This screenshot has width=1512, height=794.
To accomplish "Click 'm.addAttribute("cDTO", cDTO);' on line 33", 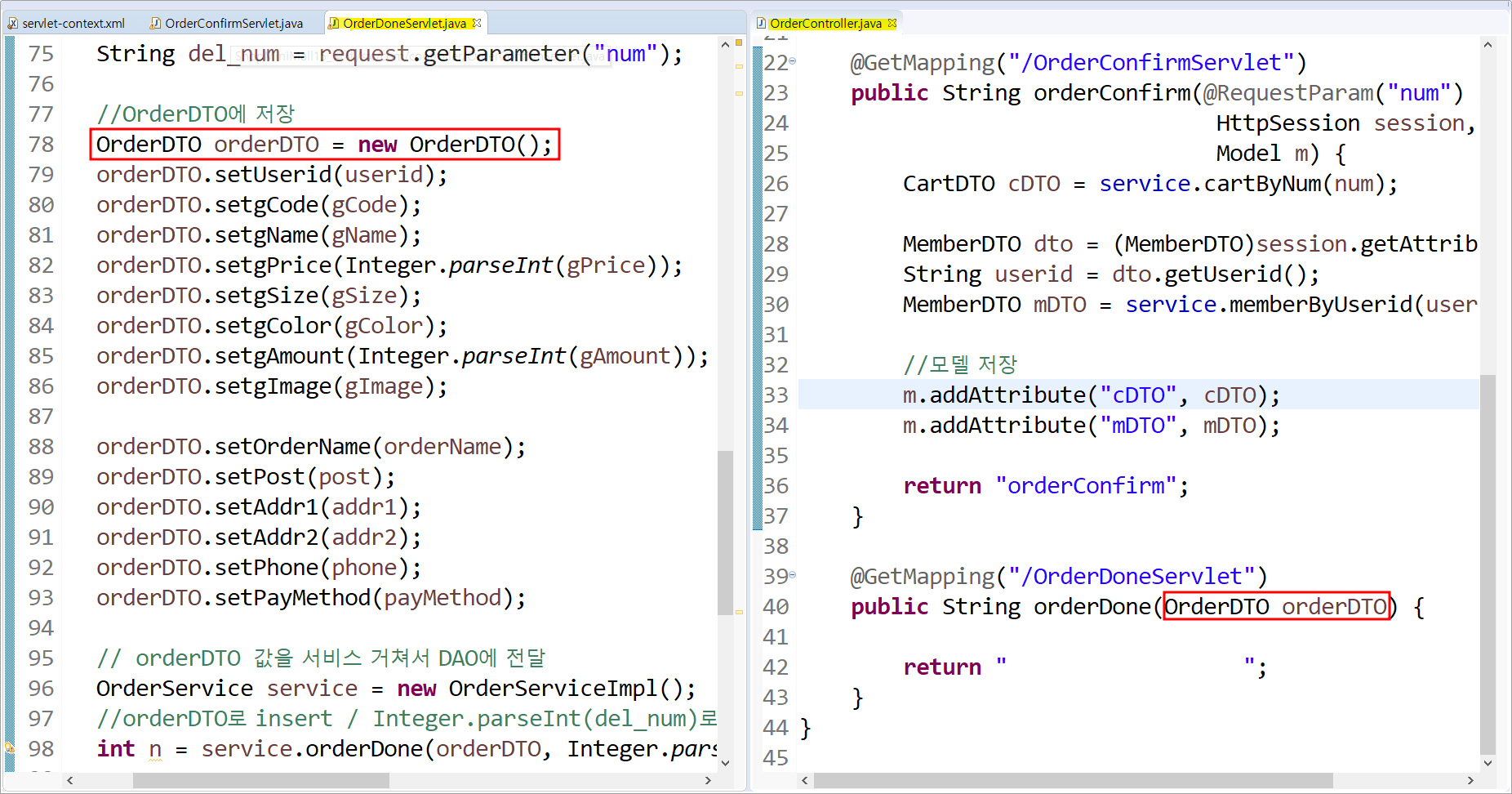I will click(1092, 395).
